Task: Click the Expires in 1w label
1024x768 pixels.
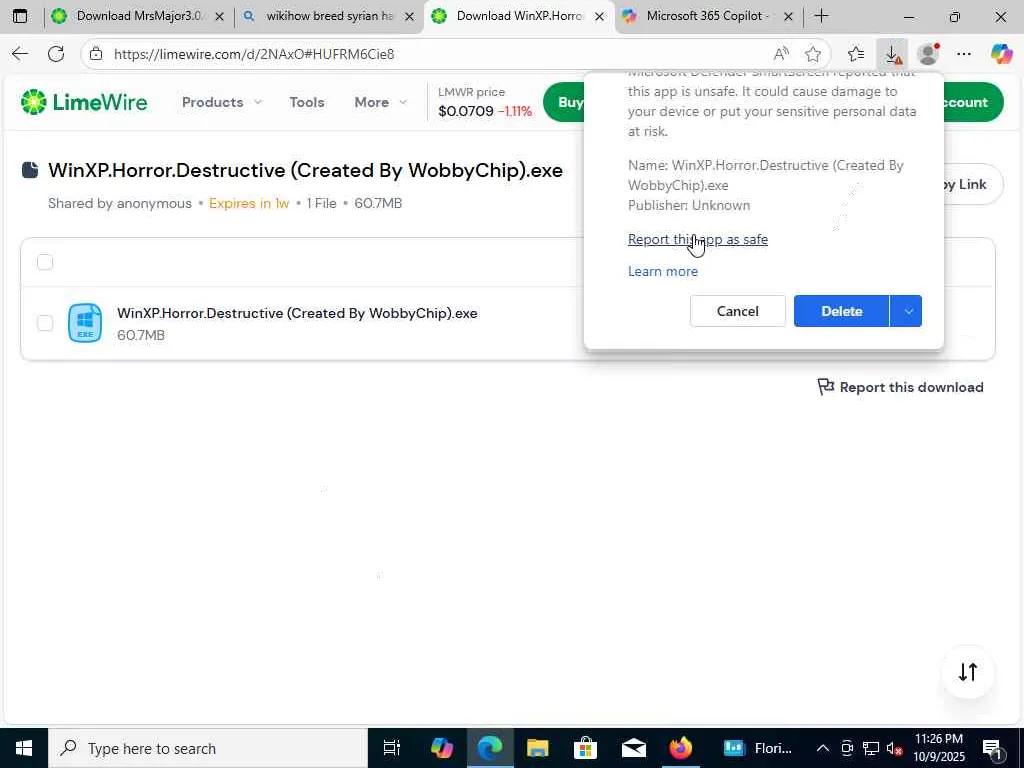Action: [249, 203]
